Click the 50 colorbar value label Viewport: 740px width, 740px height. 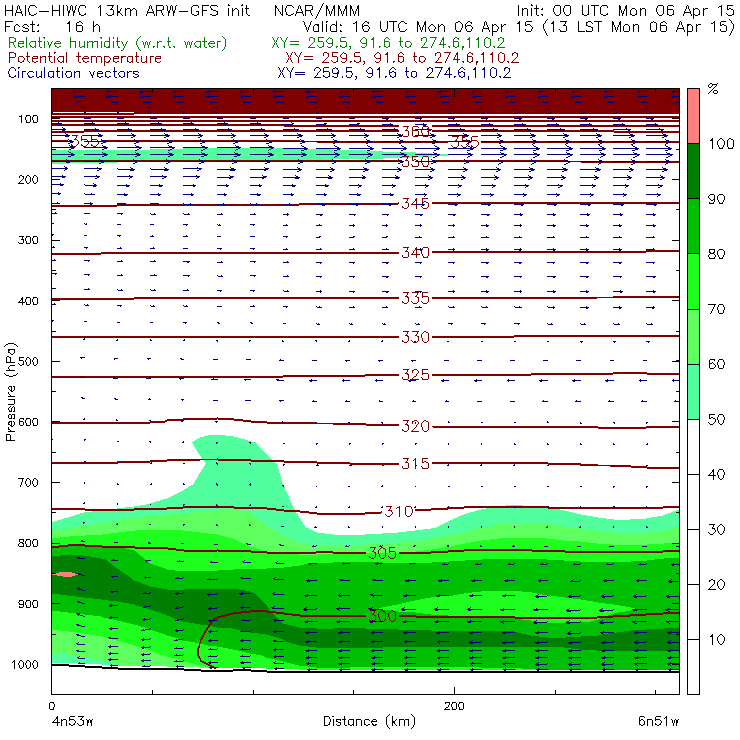coord(716,420)
